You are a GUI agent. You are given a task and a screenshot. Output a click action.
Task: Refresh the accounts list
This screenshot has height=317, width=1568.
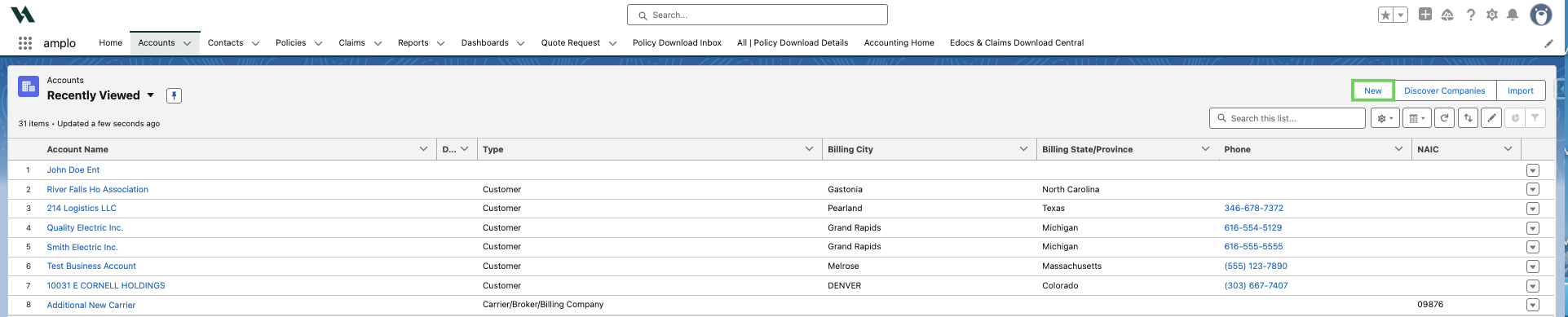coord(1444,118)
